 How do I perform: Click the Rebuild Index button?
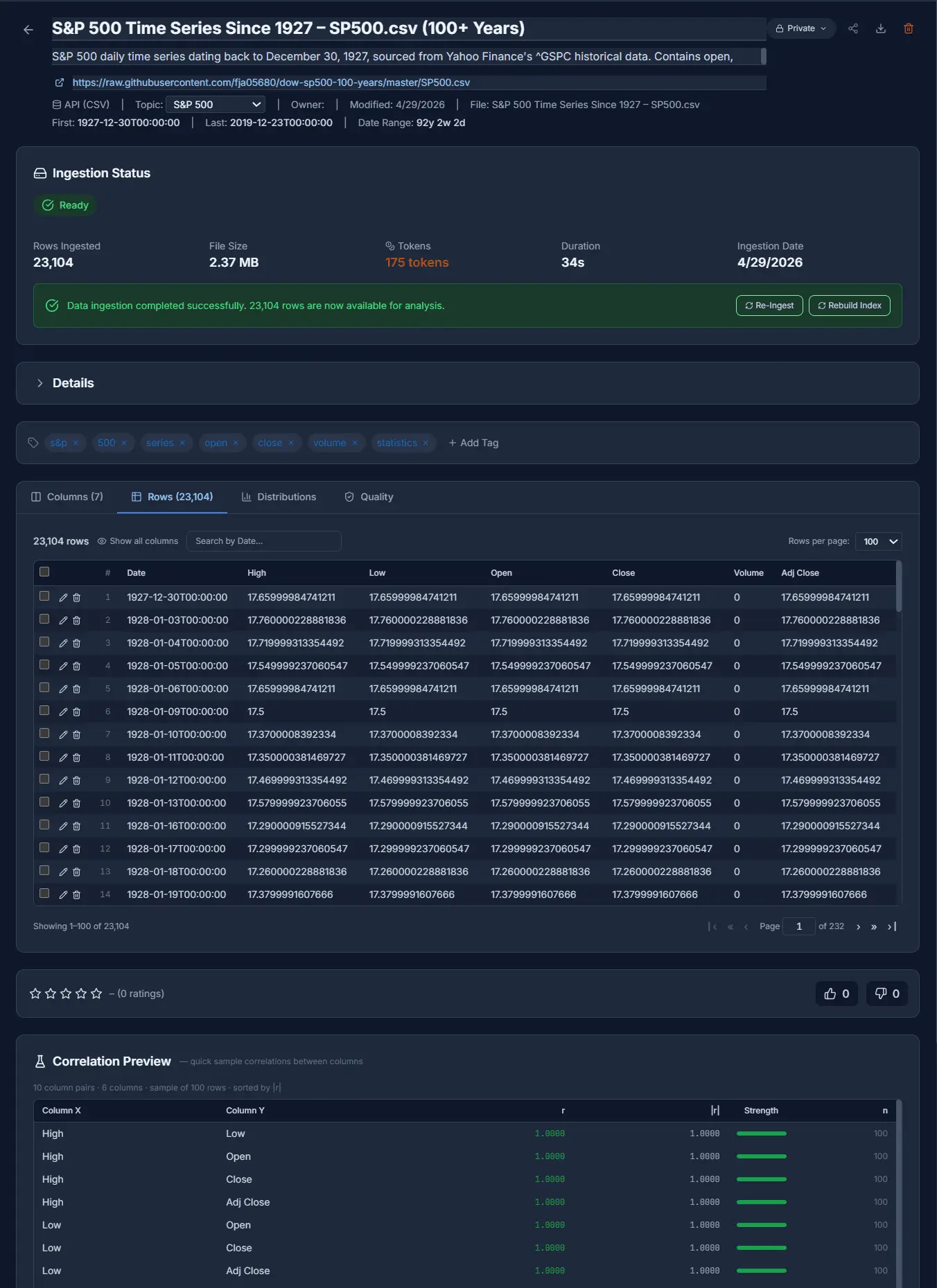point(849,306)
